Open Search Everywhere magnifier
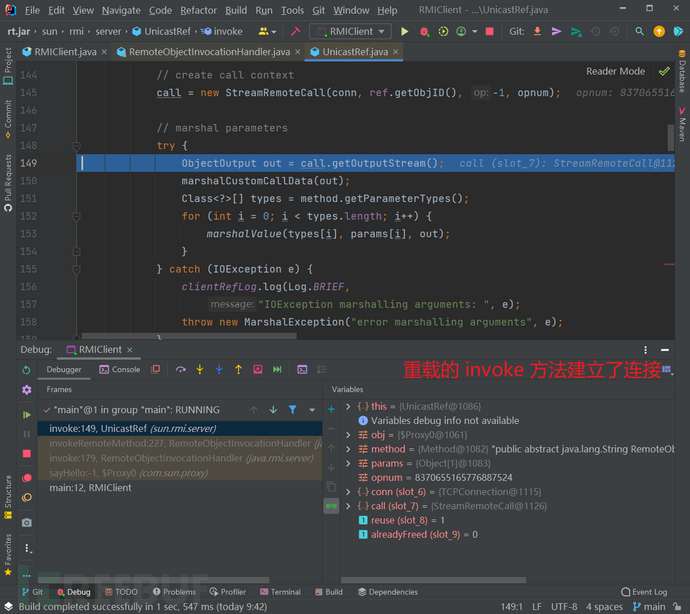The width and height of the screenshot is (690, 614). [x=639, y=31]
